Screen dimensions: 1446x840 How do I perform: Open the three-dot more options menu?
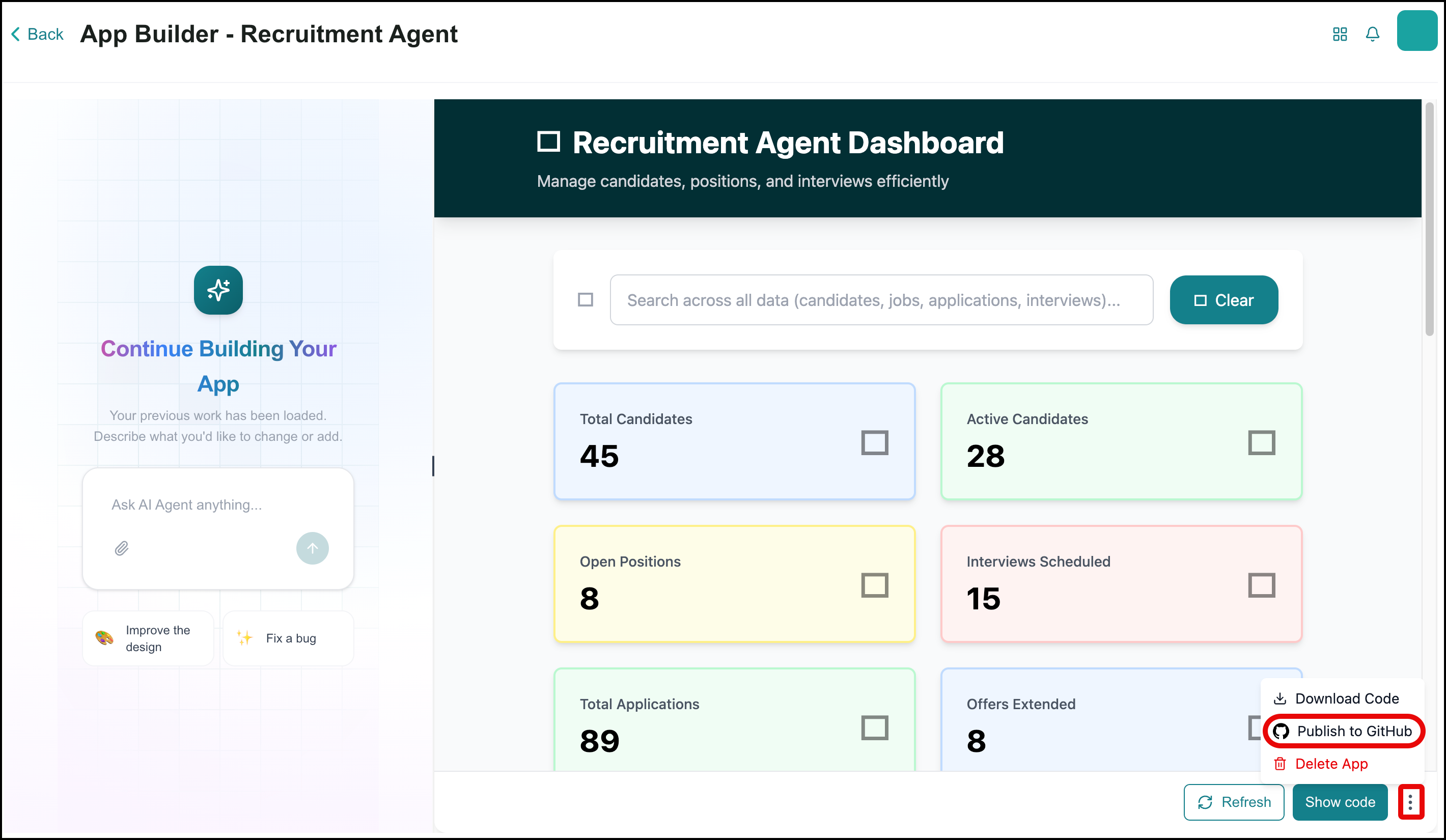[1410, 801]
